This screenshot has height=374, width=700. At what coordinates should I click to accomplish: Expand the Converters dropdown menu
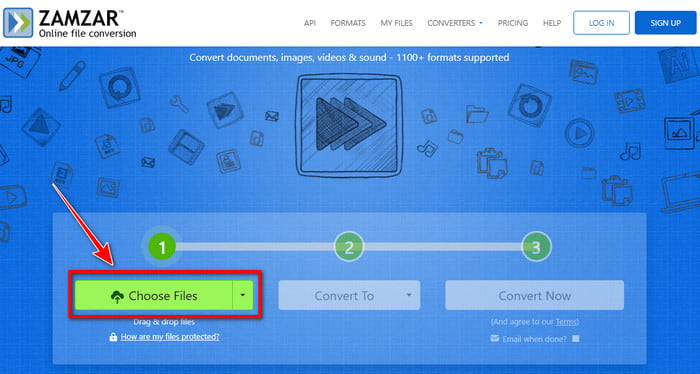(x=455, y=23)
